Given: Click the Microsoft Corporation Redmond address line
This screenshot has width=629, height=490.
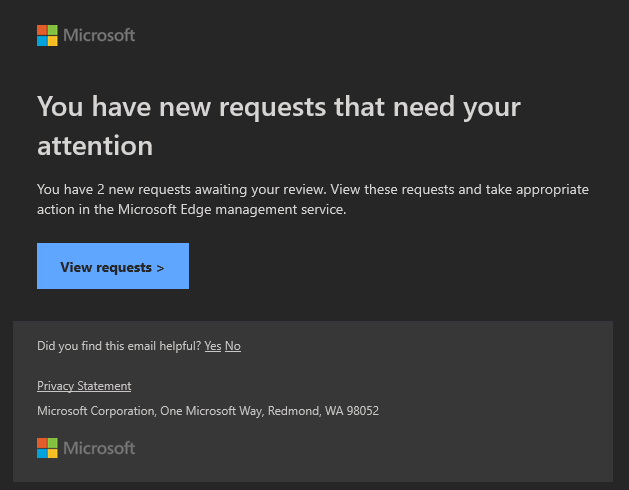Looking at the screenshot, I should 207,411.
